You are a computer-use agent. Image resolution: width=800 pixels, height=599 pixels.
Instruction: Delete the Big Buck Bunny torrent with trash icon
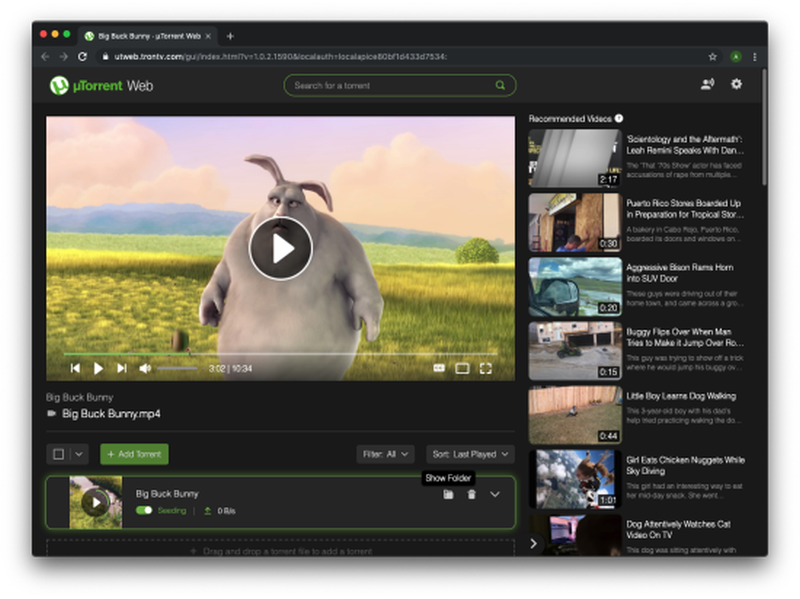471,494
